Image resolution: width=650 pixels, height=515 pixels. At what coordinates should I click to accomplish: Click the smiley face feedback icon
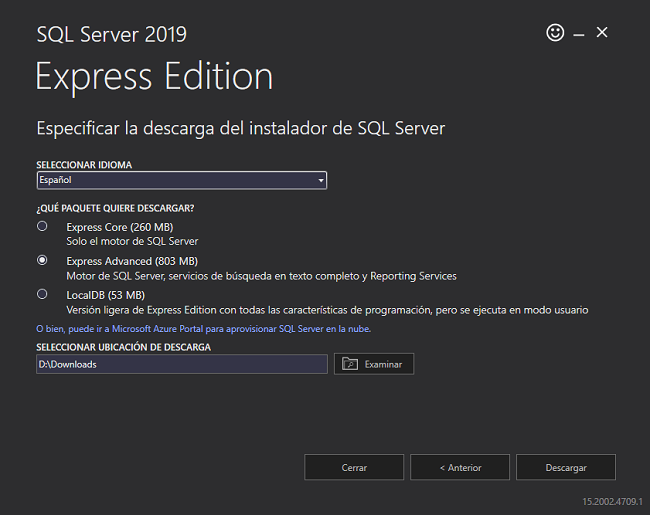pos(555,32)
